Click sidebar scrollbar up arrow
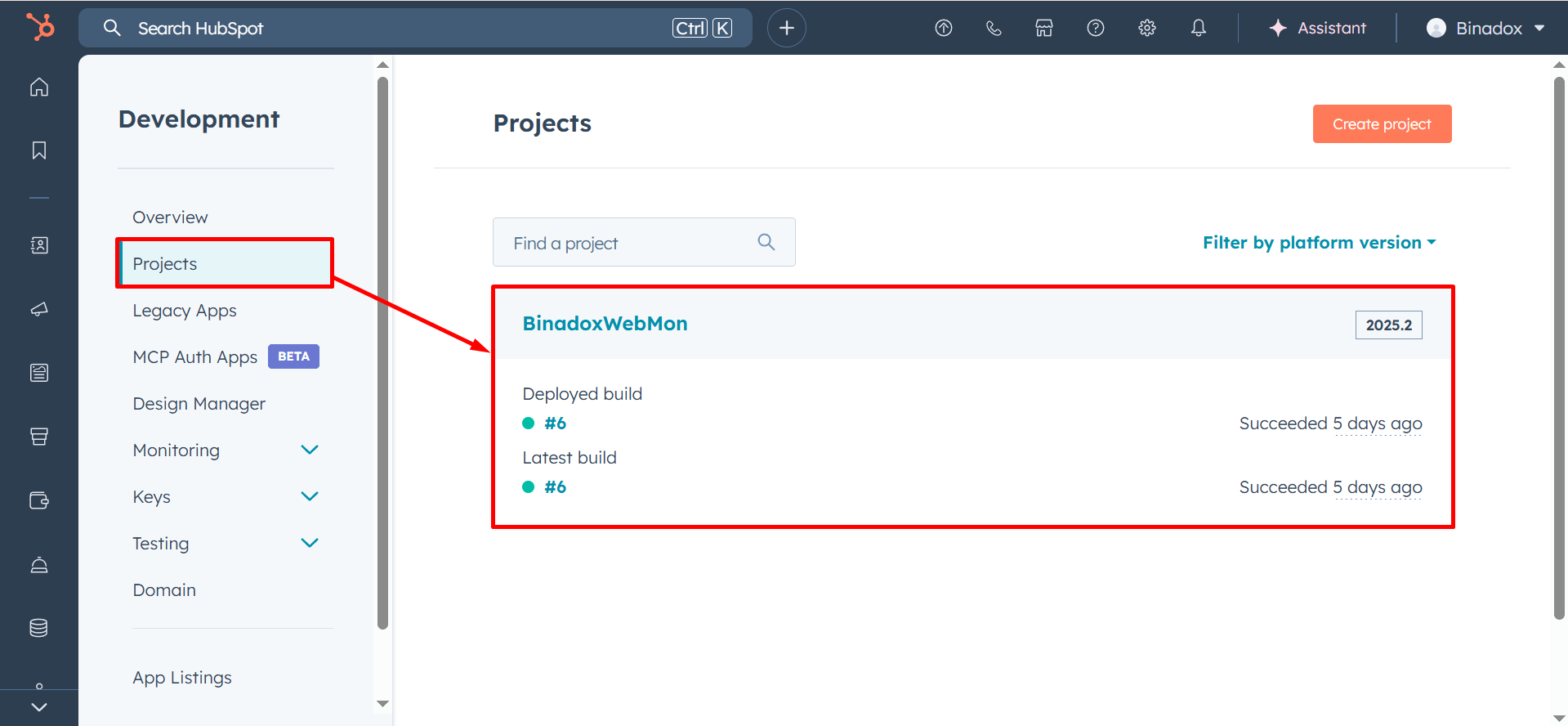The height and width of the screenshot is (726, 1568). 382,65
